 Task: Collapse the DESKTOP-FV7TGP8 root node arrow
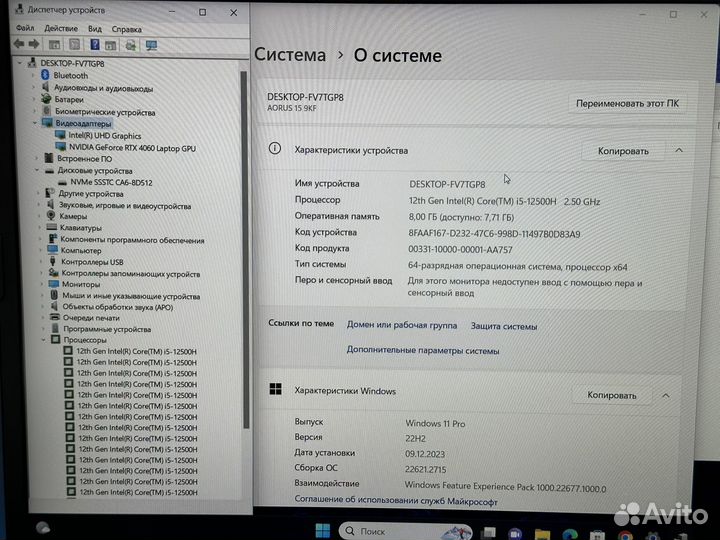pos(19,62)
